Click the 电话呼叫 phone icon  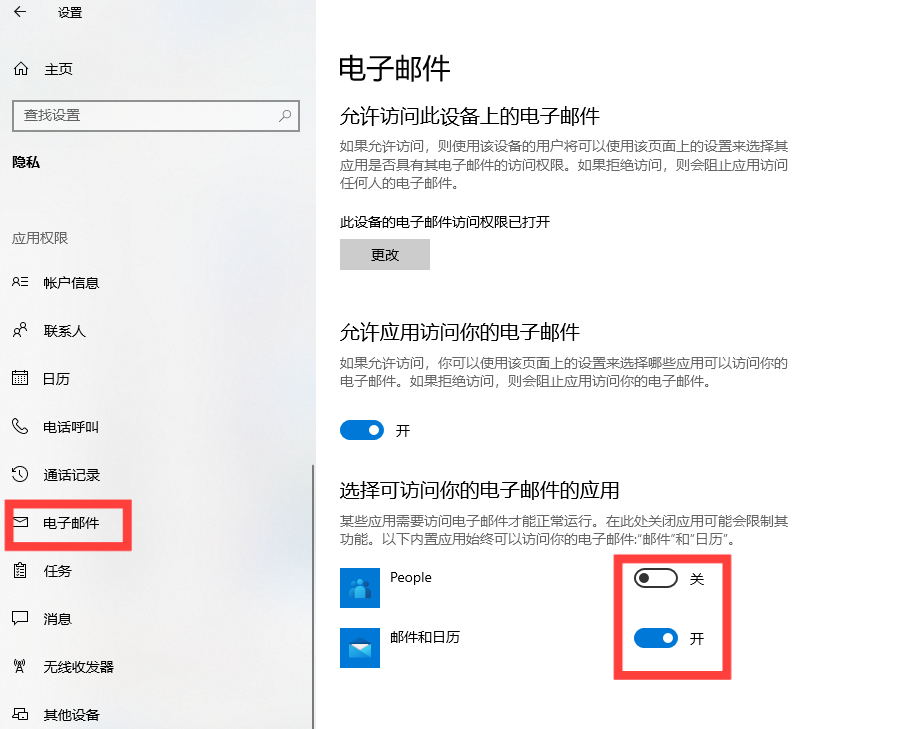pyautogui.click(x=20, y=426)
